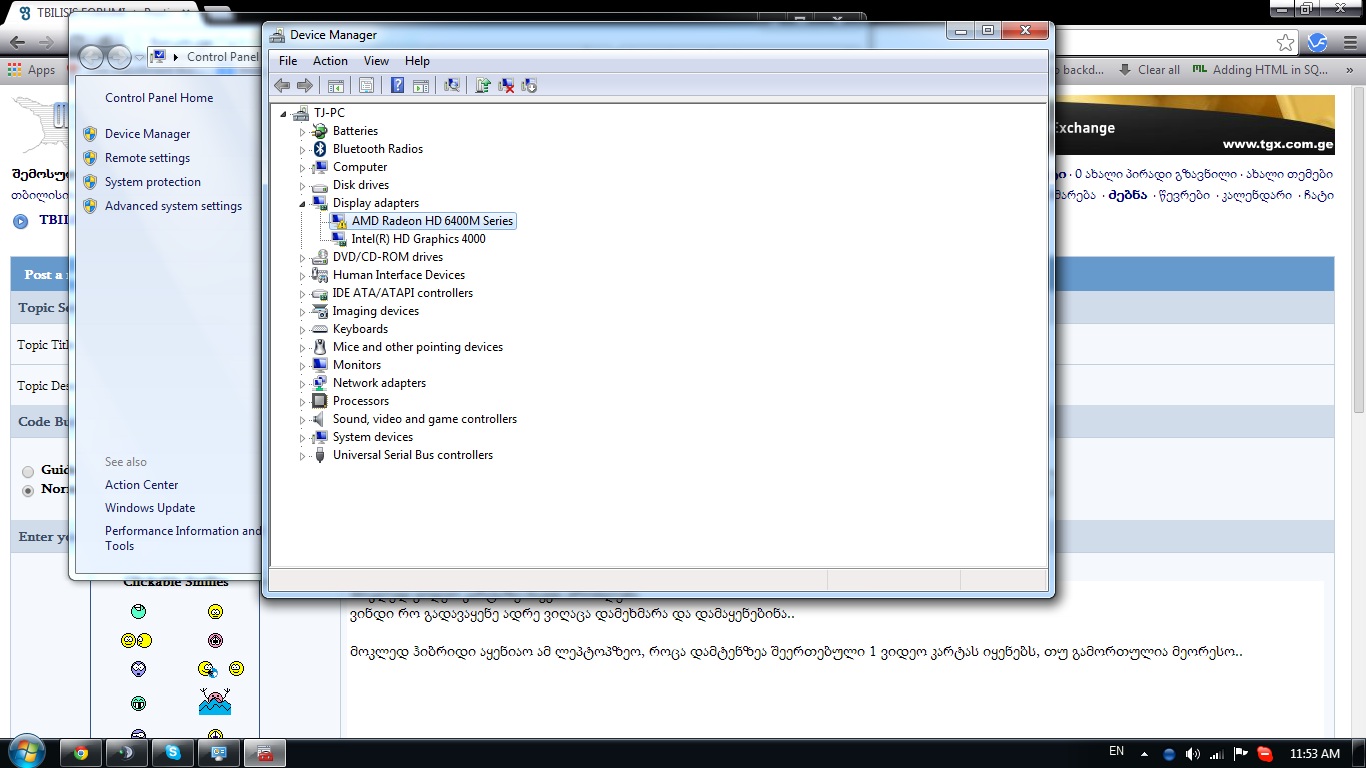Click Scan for hardware changes toolbar icon
The width and height of the screenshot is (1366, 768).
coord(452,86)
